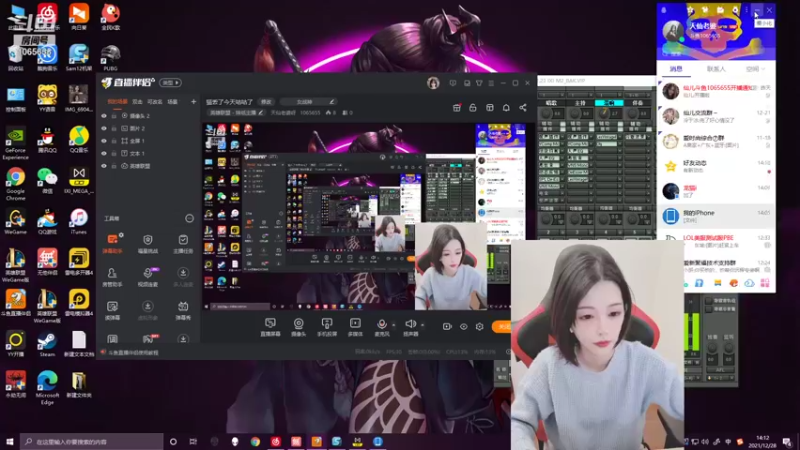Expand the speaker options arrow
This screenshot has width=800, height=450.
click(422, 325)
